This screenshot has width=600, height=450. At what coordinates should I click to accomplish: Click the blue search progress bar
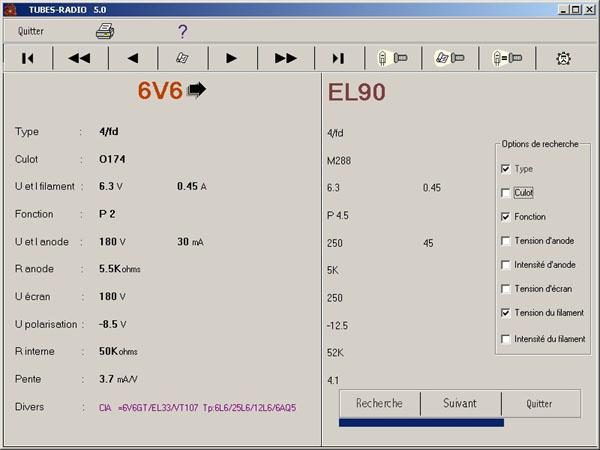pyautogui.click(x=421, y=422)
